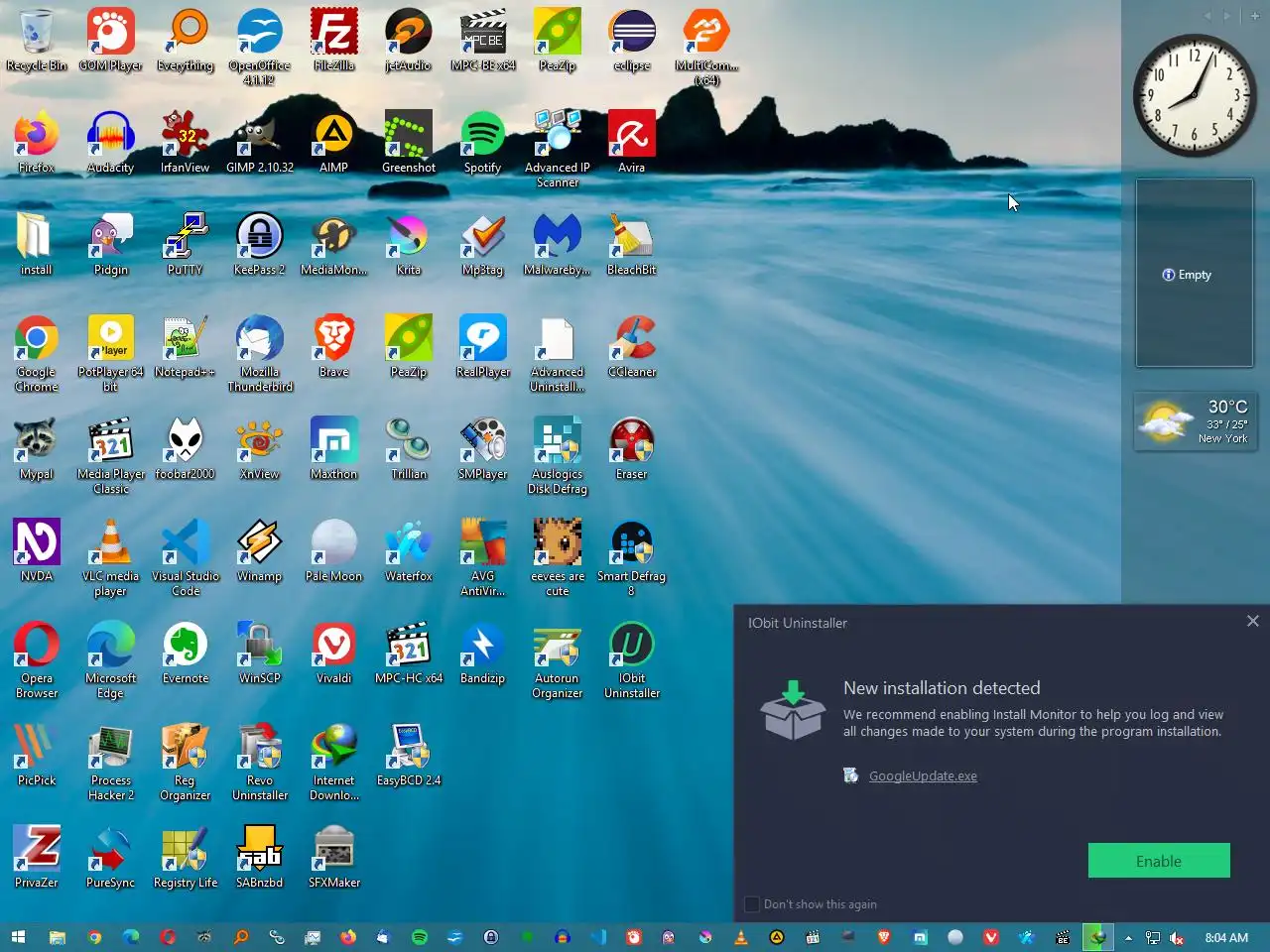This screenshot has width=1270, height=952.
Task: Click the Audacity desktop shortcut
Action: pos(111,143)
